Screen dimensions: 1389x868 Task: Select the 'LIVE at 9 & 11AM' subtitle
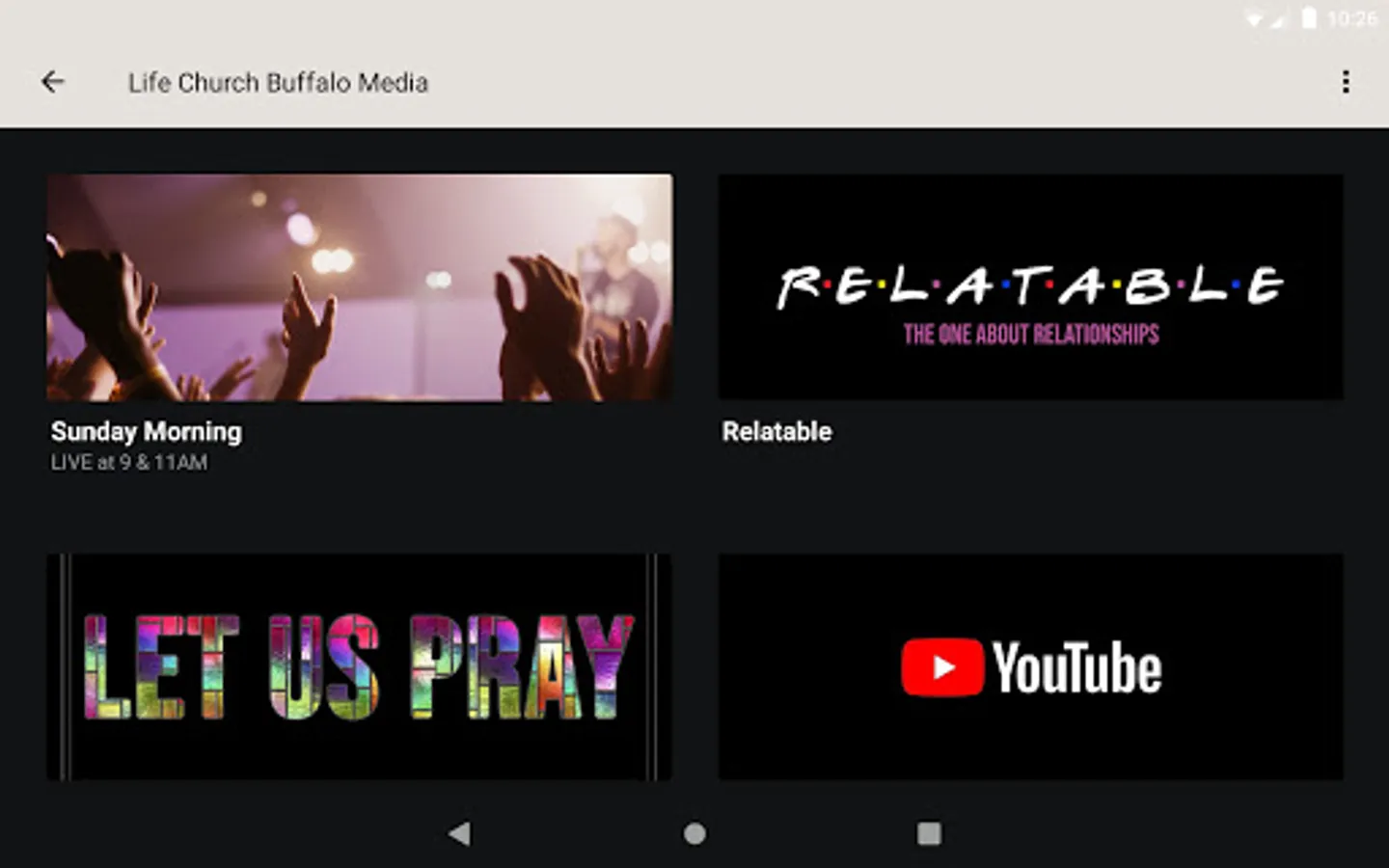tap(129, 463)
